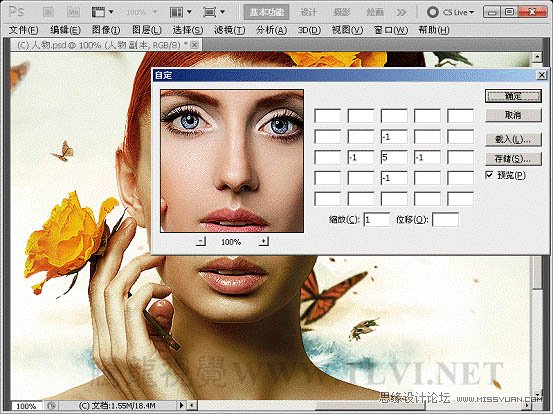Click 载入(L)... to load a kernel
The image size is (553, 414).
coord(513,139)
